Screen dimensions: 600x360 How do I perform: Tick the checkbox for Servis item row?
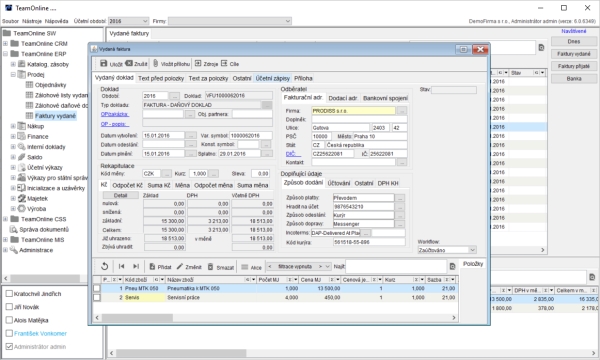click(97, 297)
